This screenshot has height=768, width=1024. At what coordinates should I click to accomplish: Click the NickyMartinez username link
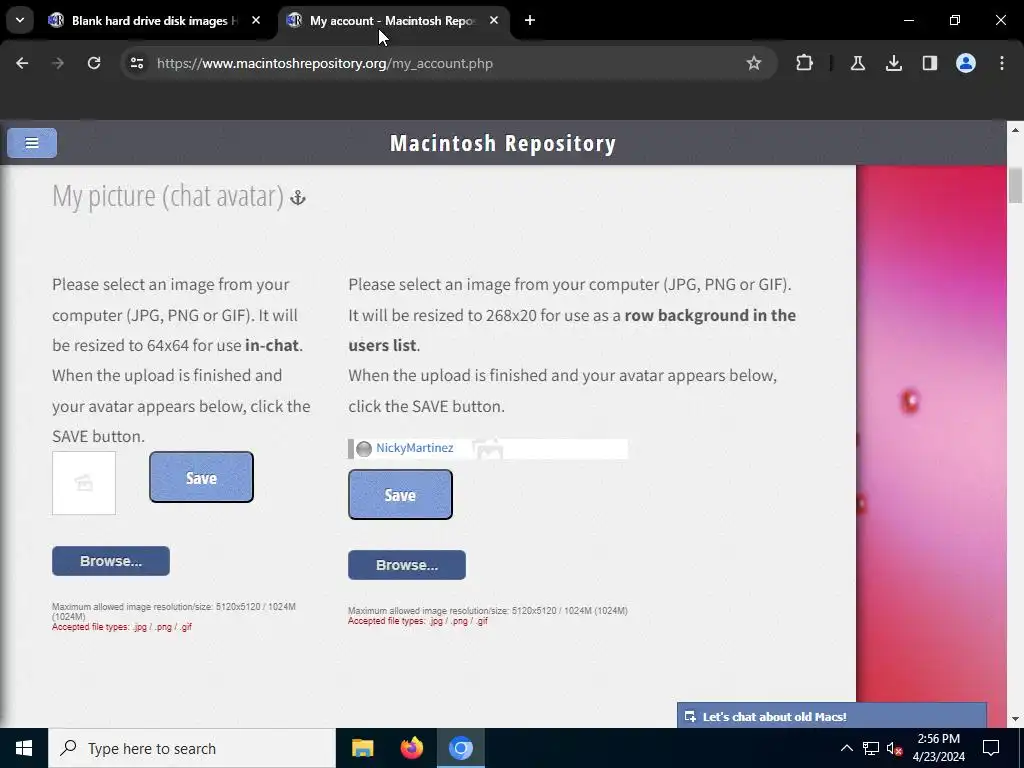[415, 448]
